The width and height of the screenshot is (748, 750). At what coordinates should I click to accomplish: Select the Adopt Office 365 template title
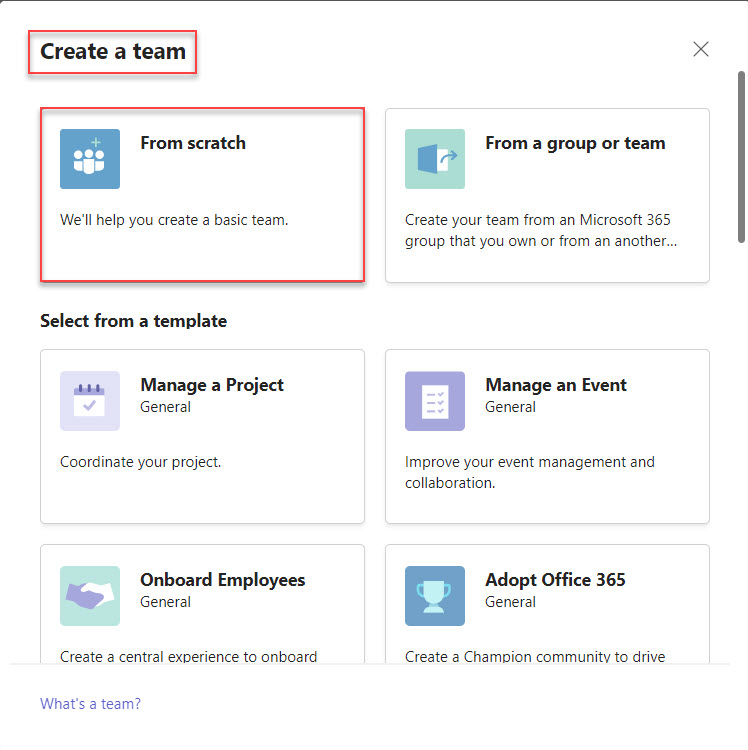pyautogui.click(x=555, y=580)
